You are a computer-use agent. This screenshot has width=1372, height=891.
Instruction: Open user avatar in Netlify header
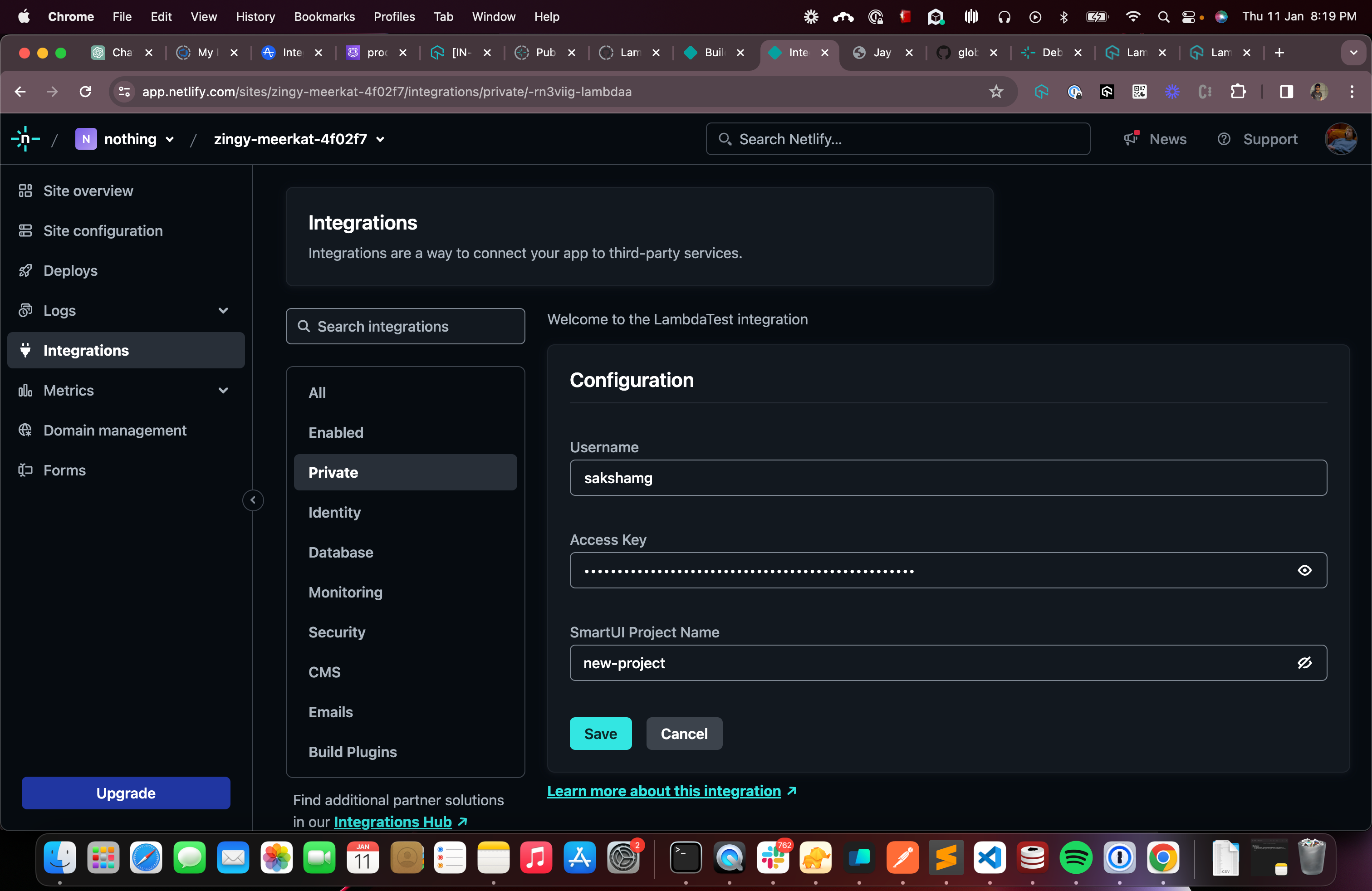tap(1340, 139)
